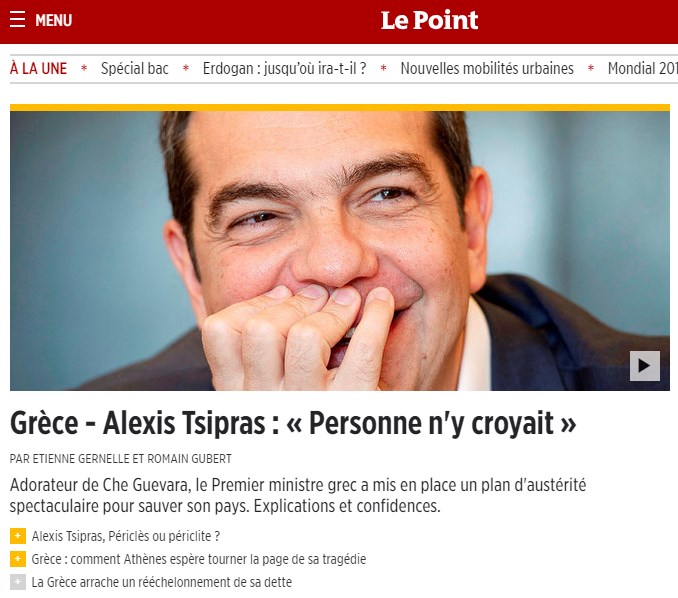678x598 pixels.
Task: Open the headline Personne n'y croyait
Action: coord(293,423)
